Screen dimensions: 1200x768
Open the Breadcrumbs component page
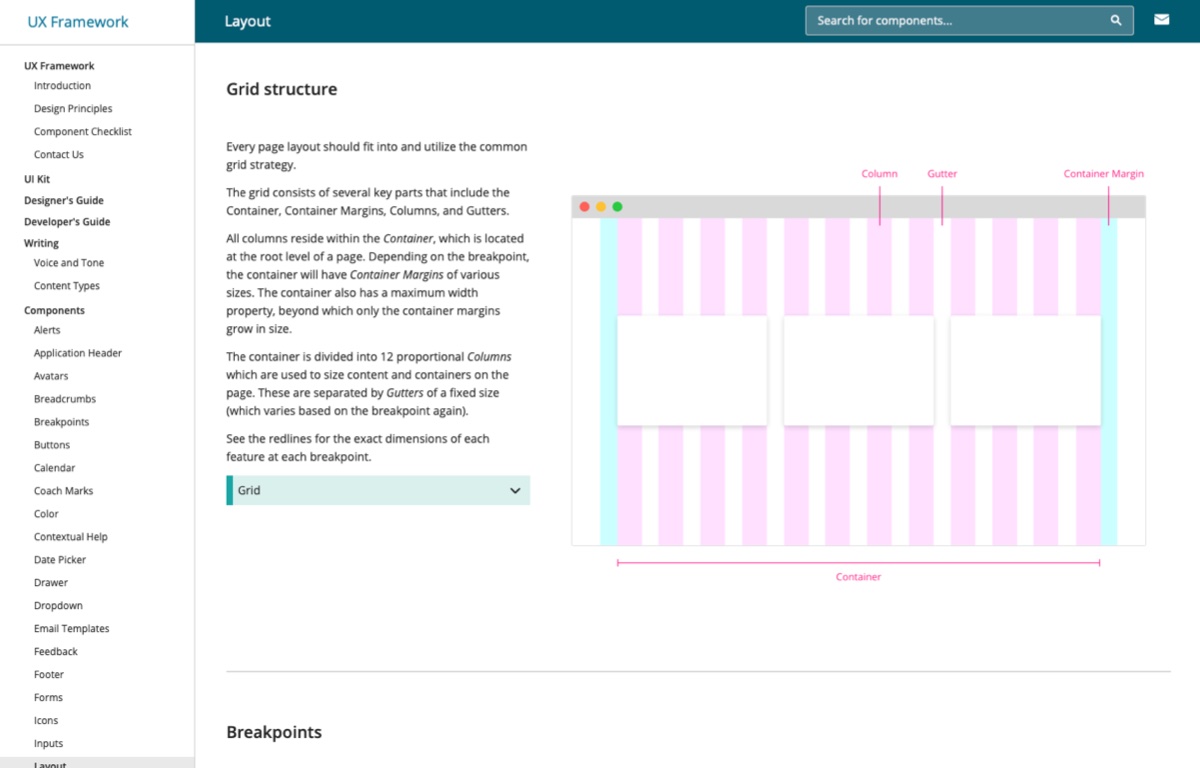[65, 399]
